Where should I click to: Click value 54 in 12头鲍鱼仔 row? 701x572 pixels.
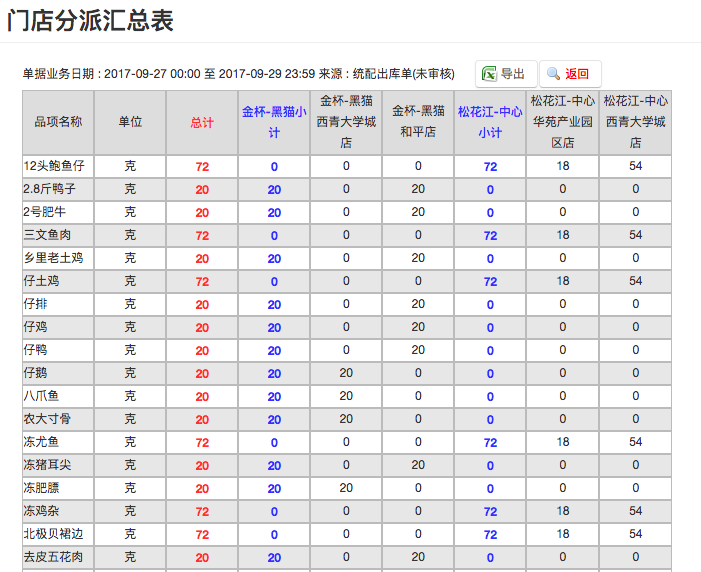click(x=635, y=166)
